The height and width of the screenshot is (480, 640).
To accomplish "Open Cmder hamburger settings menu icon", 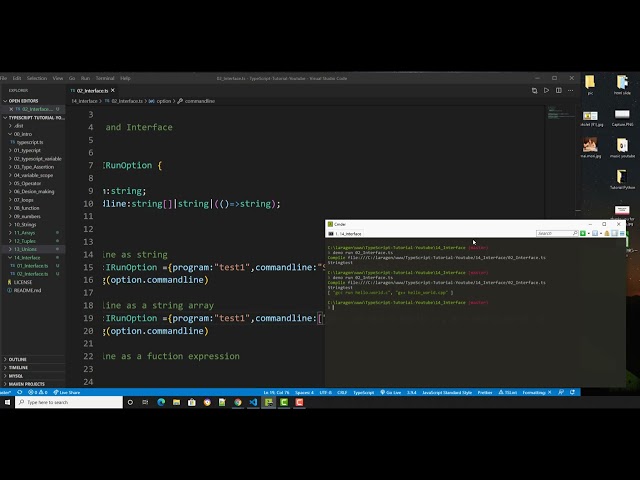I will [x=622, y=233].
